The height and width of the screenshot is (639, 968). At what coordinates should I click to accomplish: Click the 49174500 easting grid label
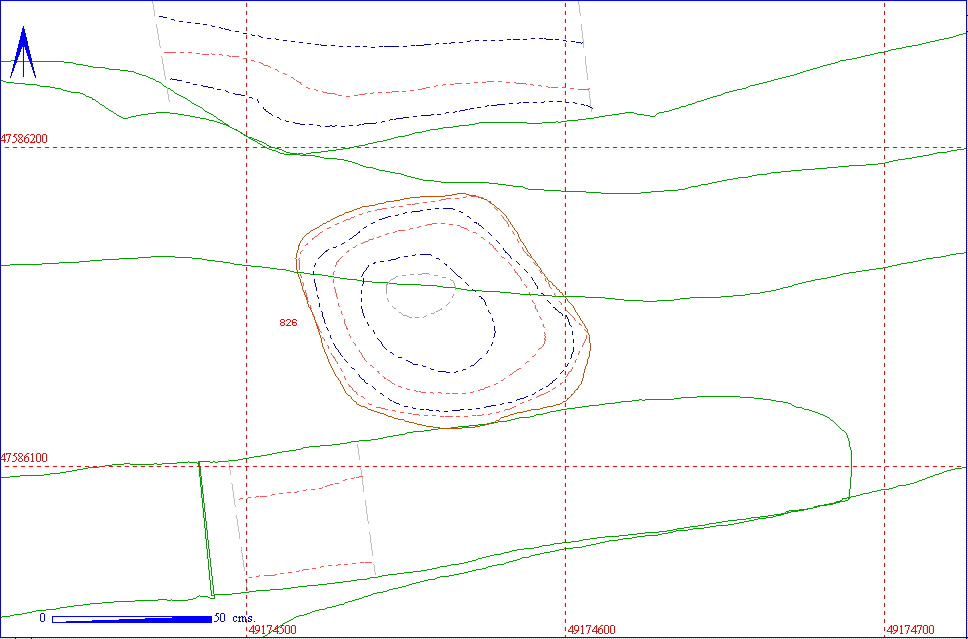tap(272, 630)
